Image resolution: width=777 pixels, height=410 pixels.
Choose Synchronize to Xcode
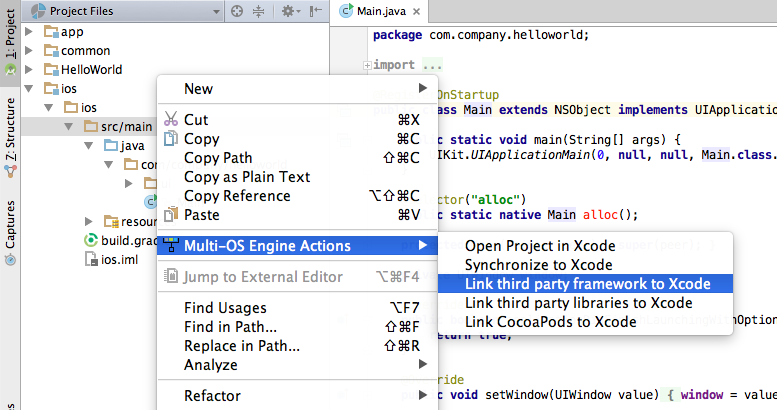pyautogui.click(x=585, y=265)
